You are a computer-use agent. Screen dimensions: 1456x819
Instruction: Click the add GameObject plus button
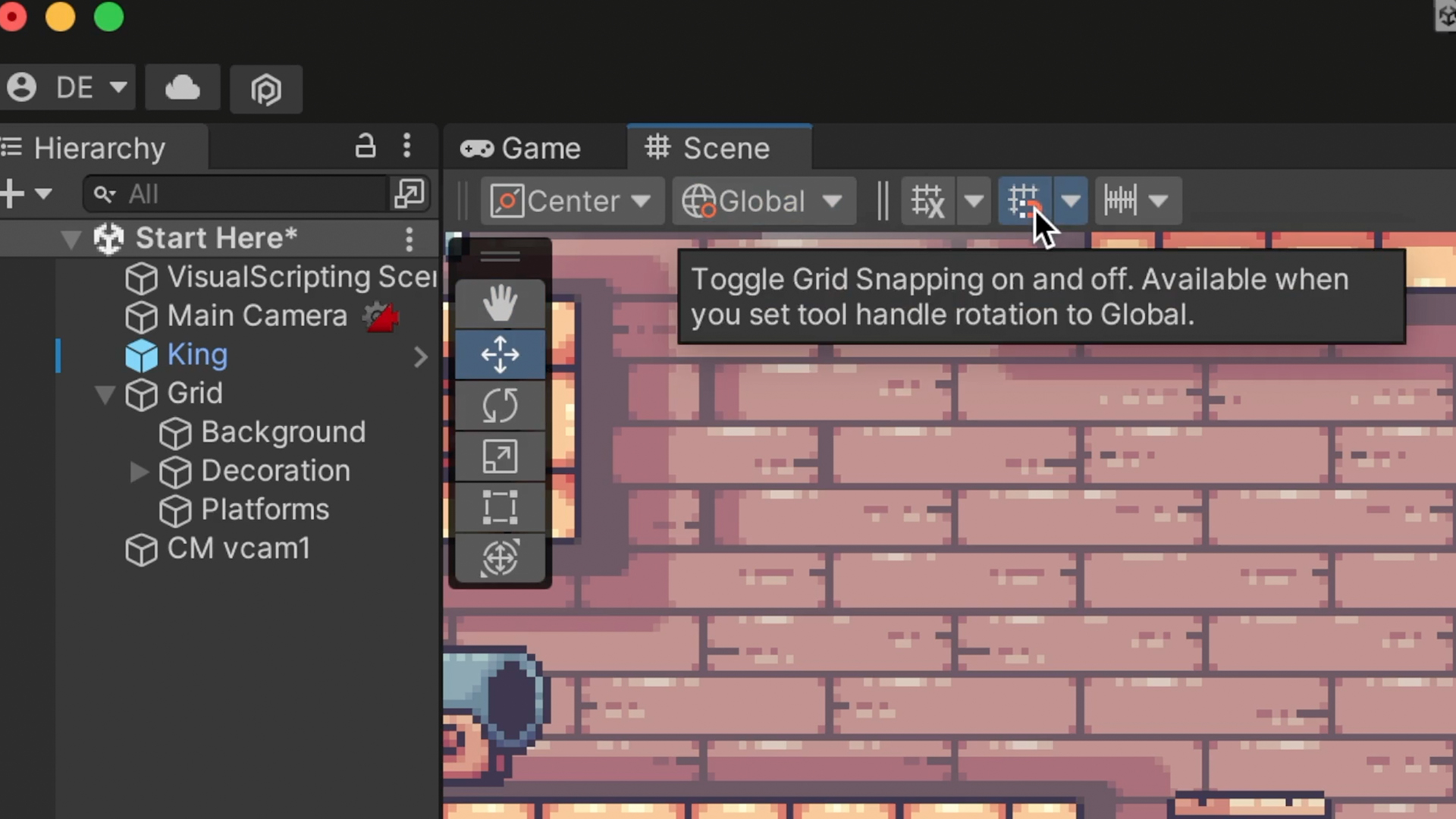coord(12,193)
